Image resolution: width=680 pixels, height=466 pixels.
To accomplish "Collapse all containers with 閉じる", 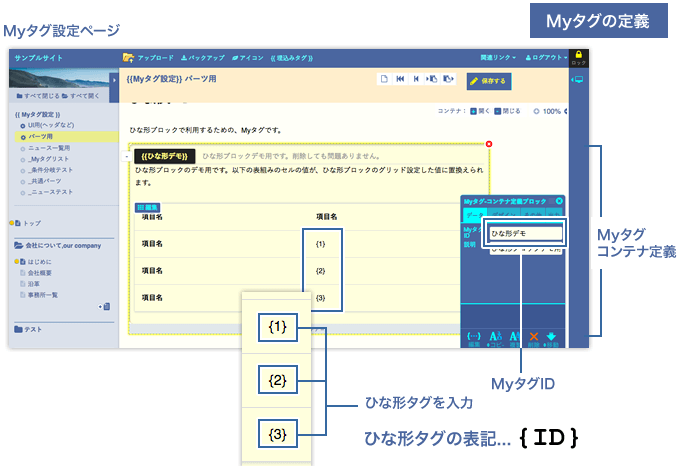I will pyautogui.click(x=510, y=111).
